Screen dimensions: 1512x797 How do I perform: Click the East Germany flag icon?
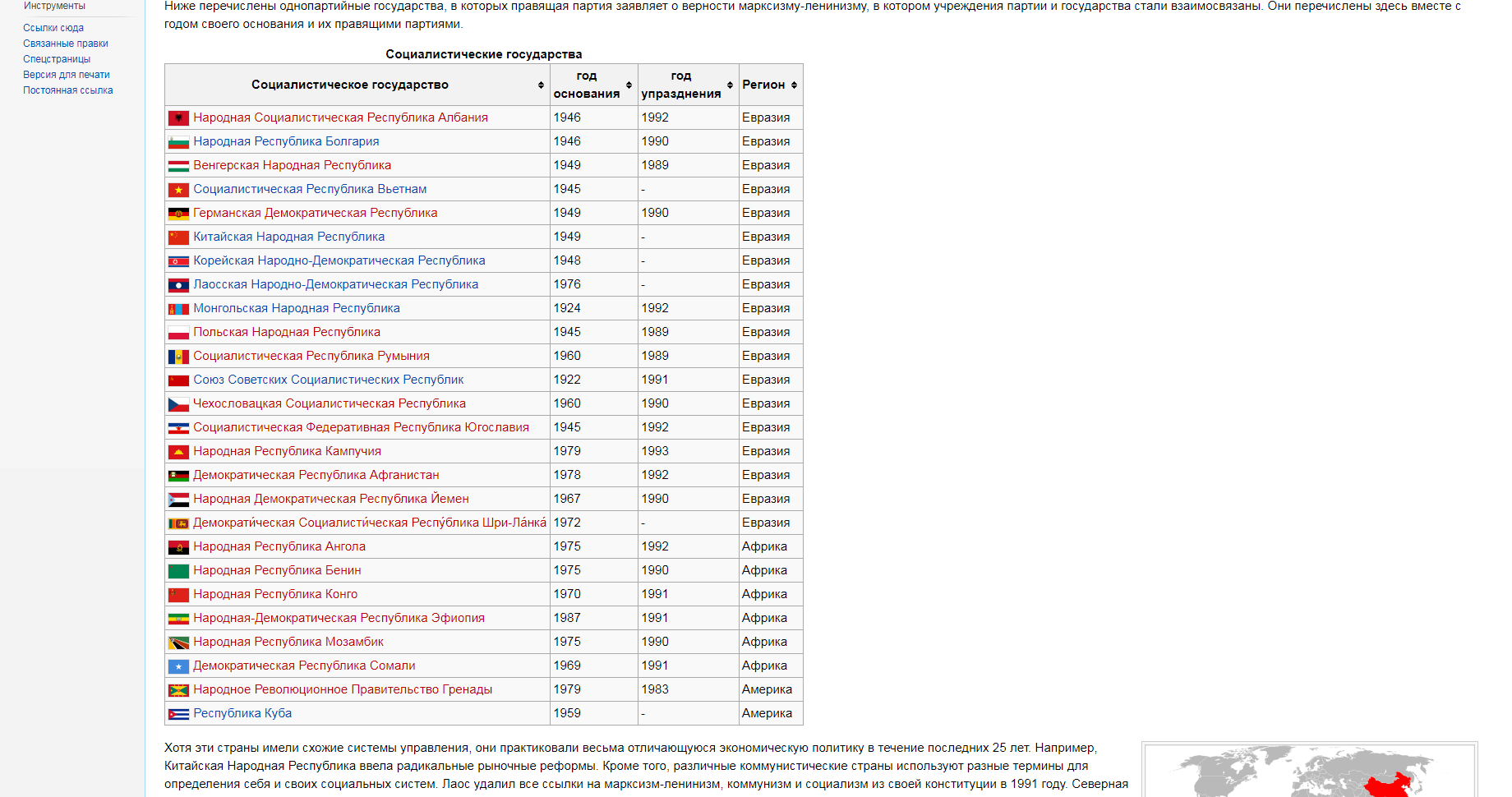tap(178, 214)
